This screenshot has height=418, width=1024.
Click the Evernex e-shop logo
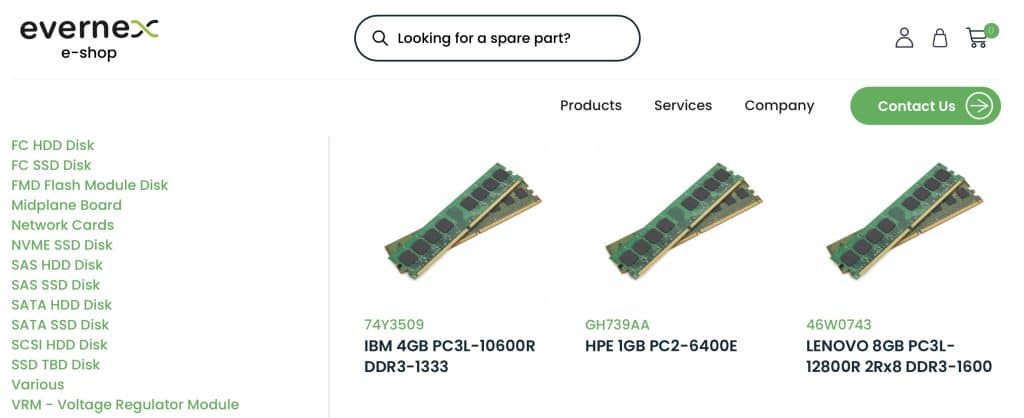(x=89, y=38)
